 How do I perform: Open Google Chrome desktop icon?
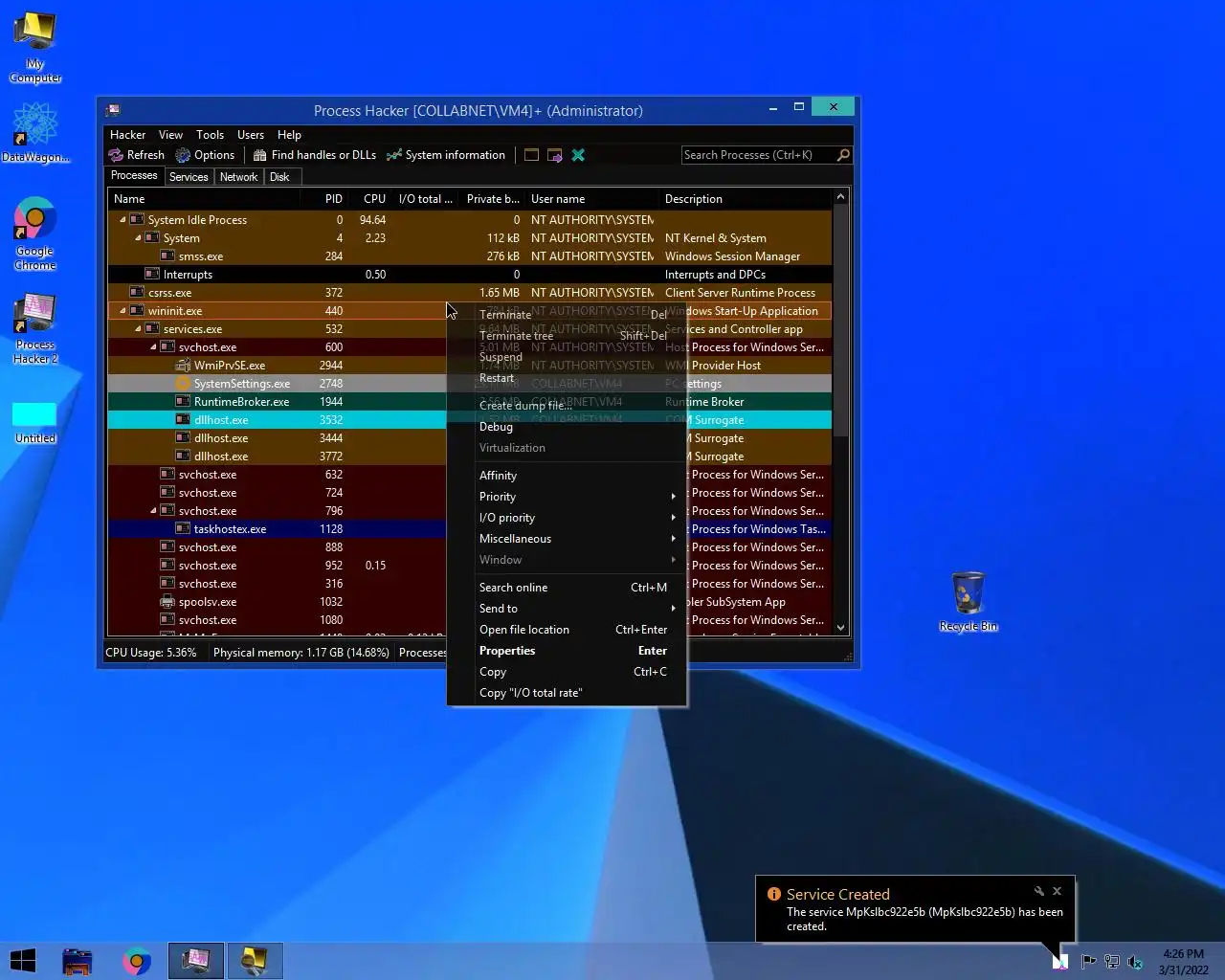pyautogui.click(x=35, y=234)
